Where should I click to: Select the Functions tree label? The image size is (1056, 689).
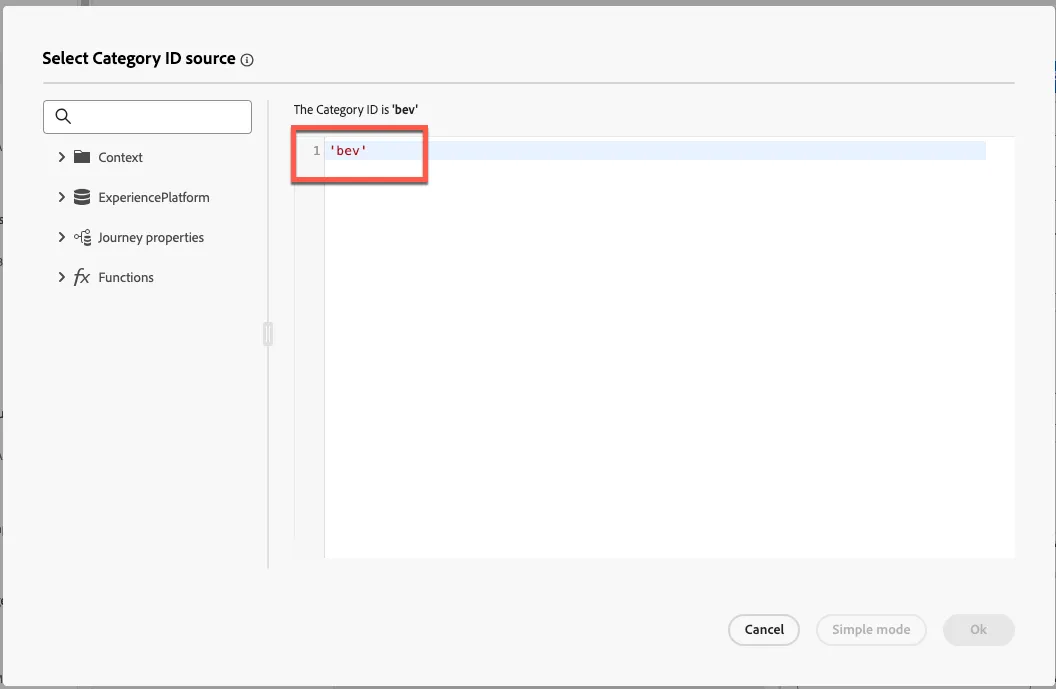point(126,277)
